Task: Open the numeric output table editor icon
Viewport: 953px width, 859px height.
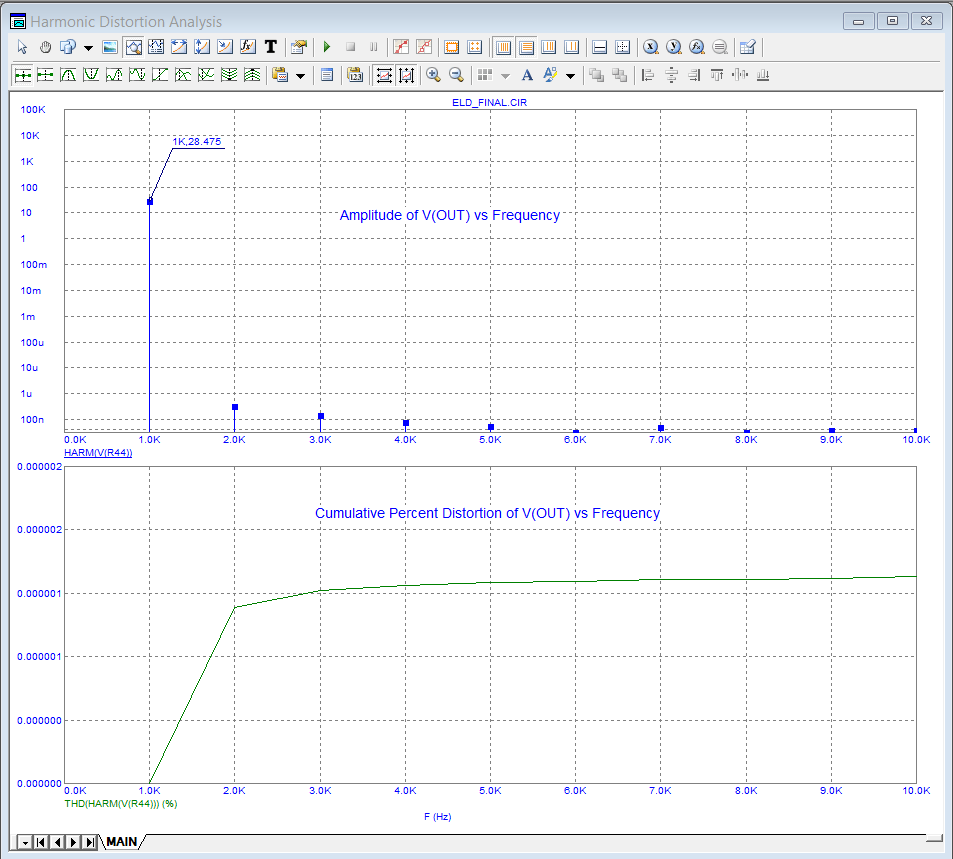Action: [x=748, y=47]
